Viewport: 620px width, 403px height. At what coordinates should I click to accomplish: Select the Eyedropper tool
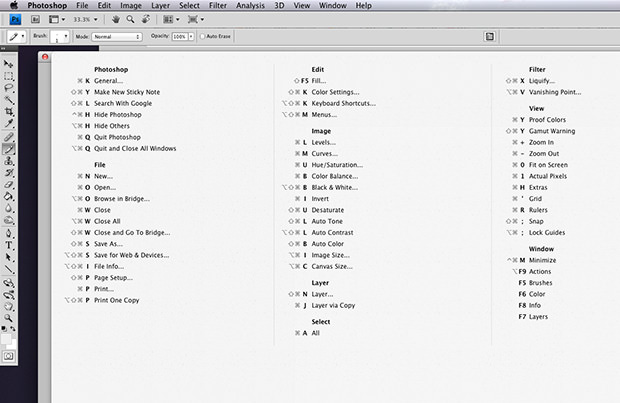(8, 124)
